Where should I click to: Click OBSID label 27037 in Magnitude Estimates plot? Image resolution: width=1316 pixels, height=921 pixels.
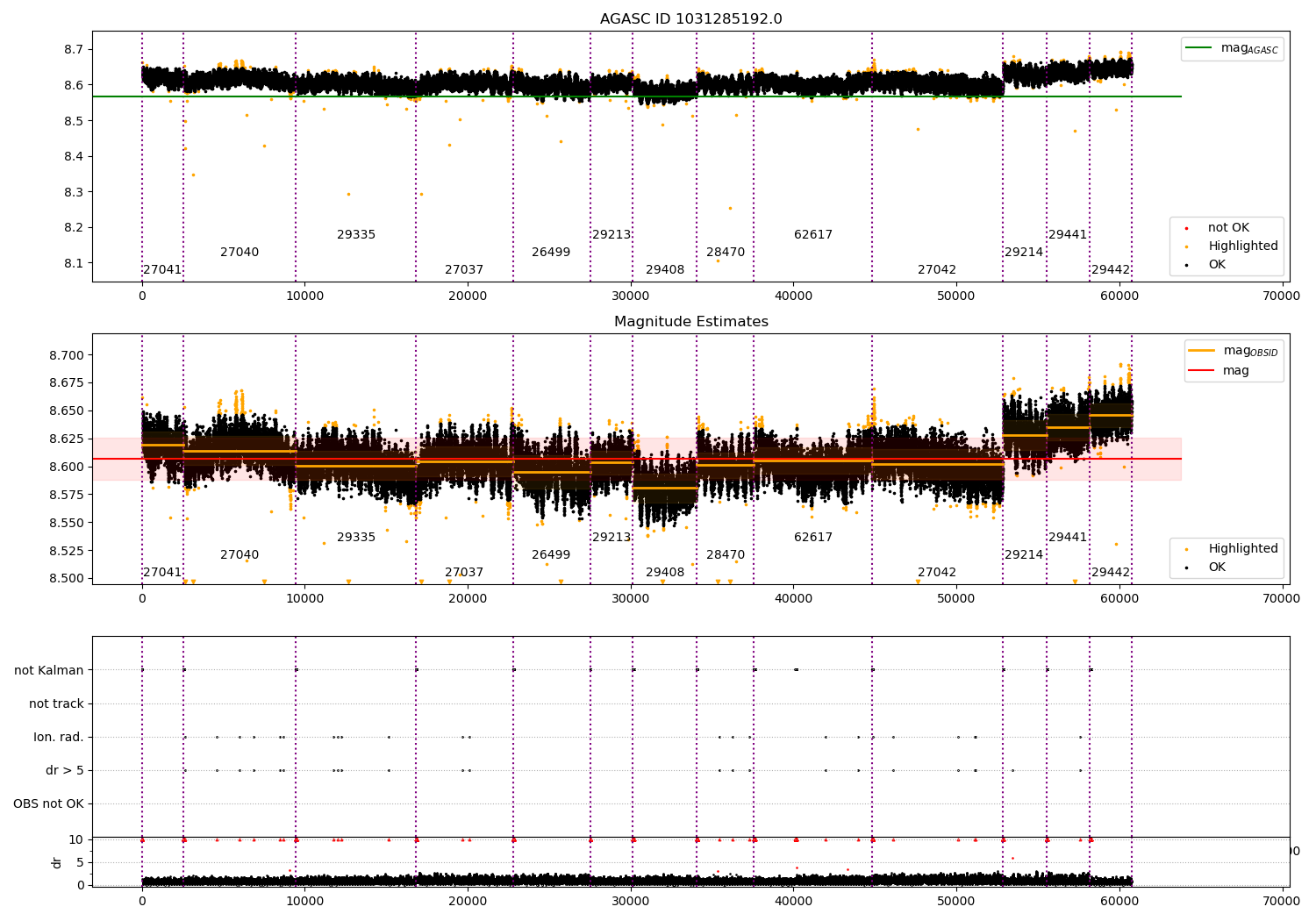click(x=464, y=573)
